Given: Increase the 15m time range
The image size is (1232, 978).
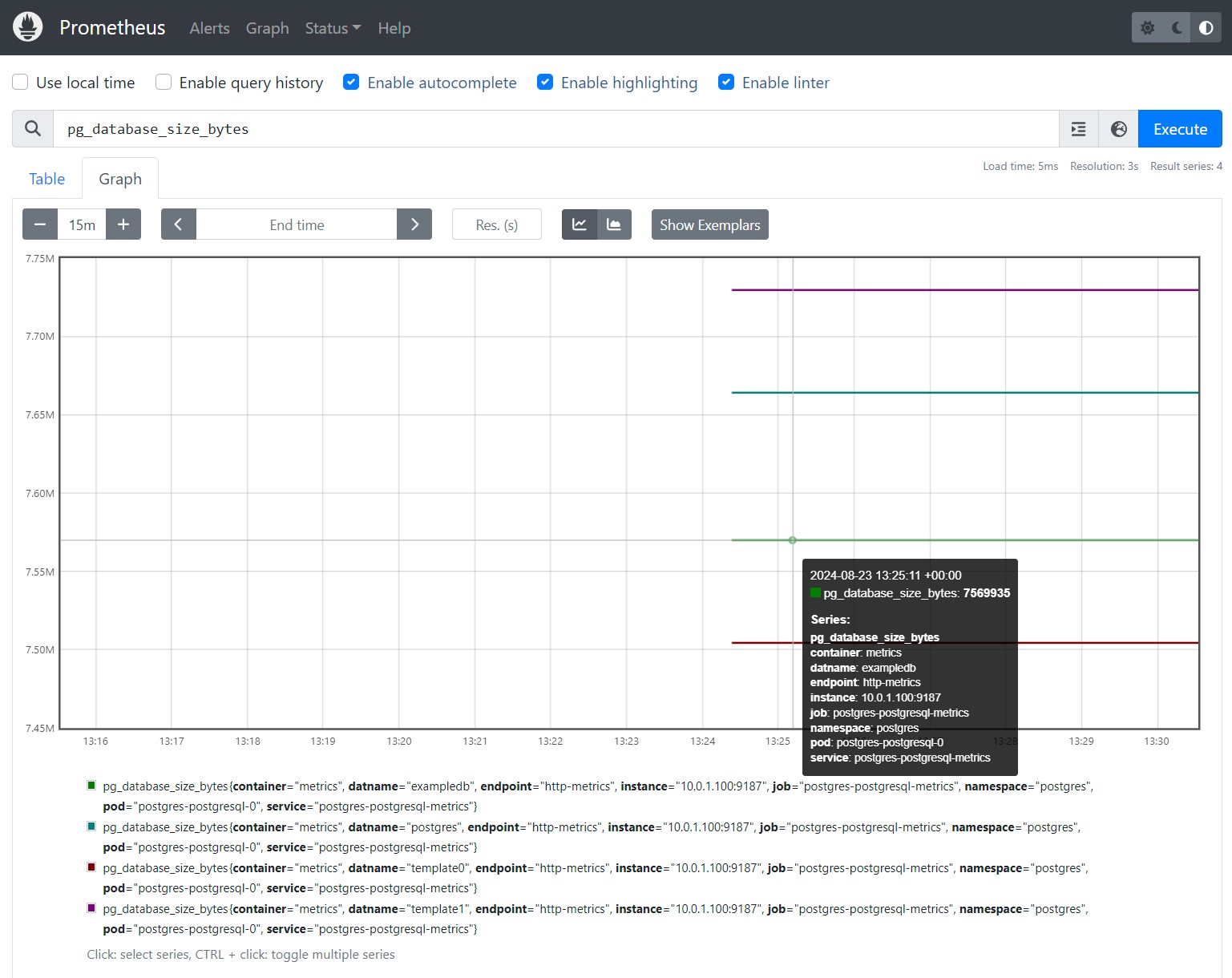Looking at the screenshot, I should point(123,224).
